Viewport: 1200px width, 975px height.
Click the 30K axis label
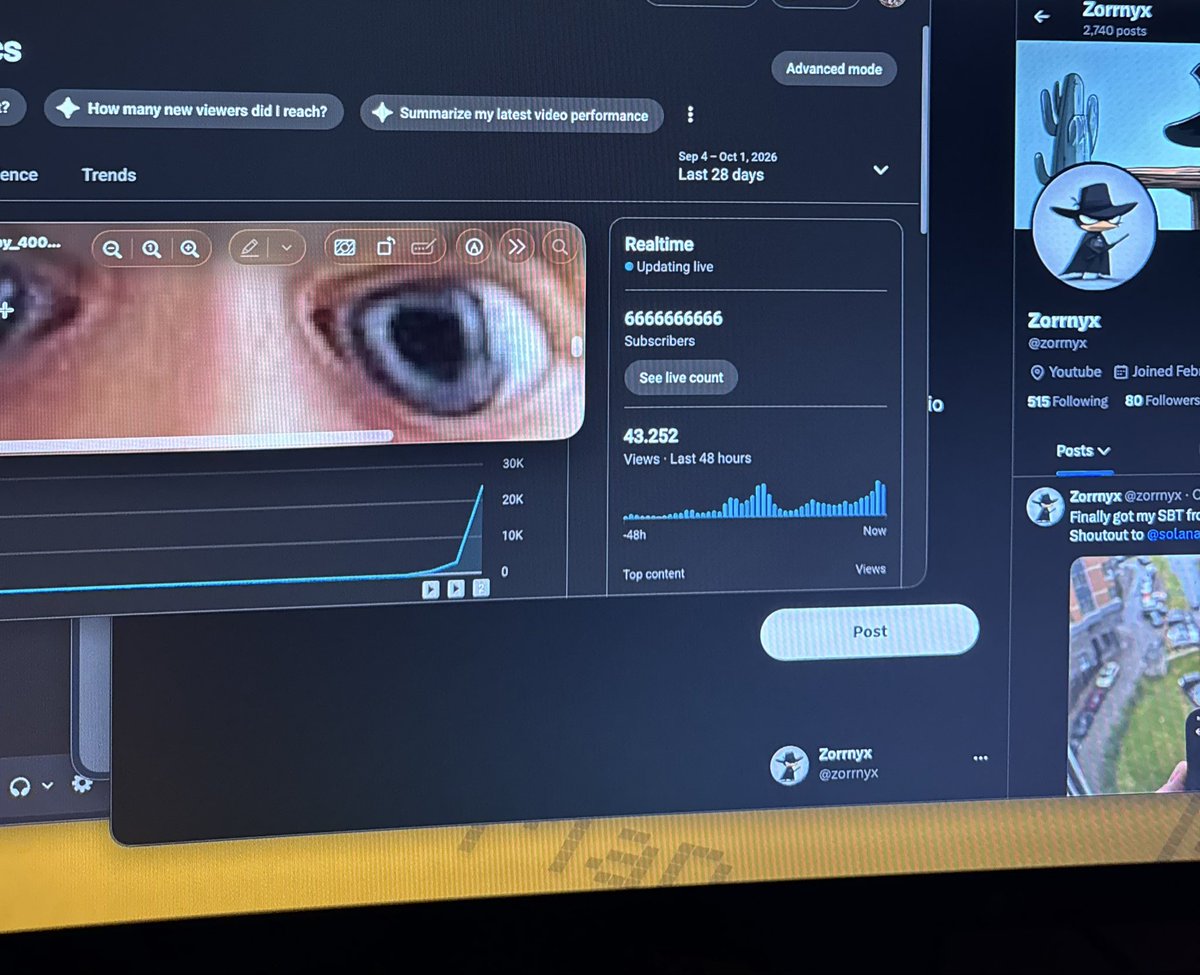[x=512, y=464]
